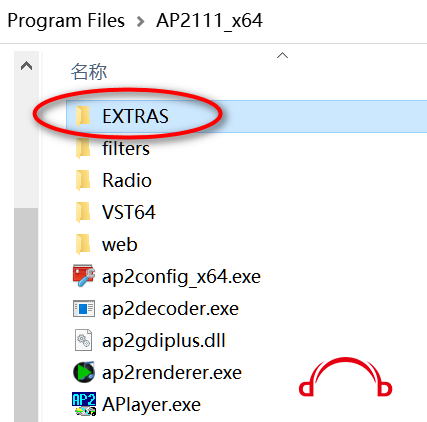Image resolution: width=427 pixels, height=422 pixels.
Task: Sort by the 名称 column header
Action: pyautogui.click(x=89, y=71)
